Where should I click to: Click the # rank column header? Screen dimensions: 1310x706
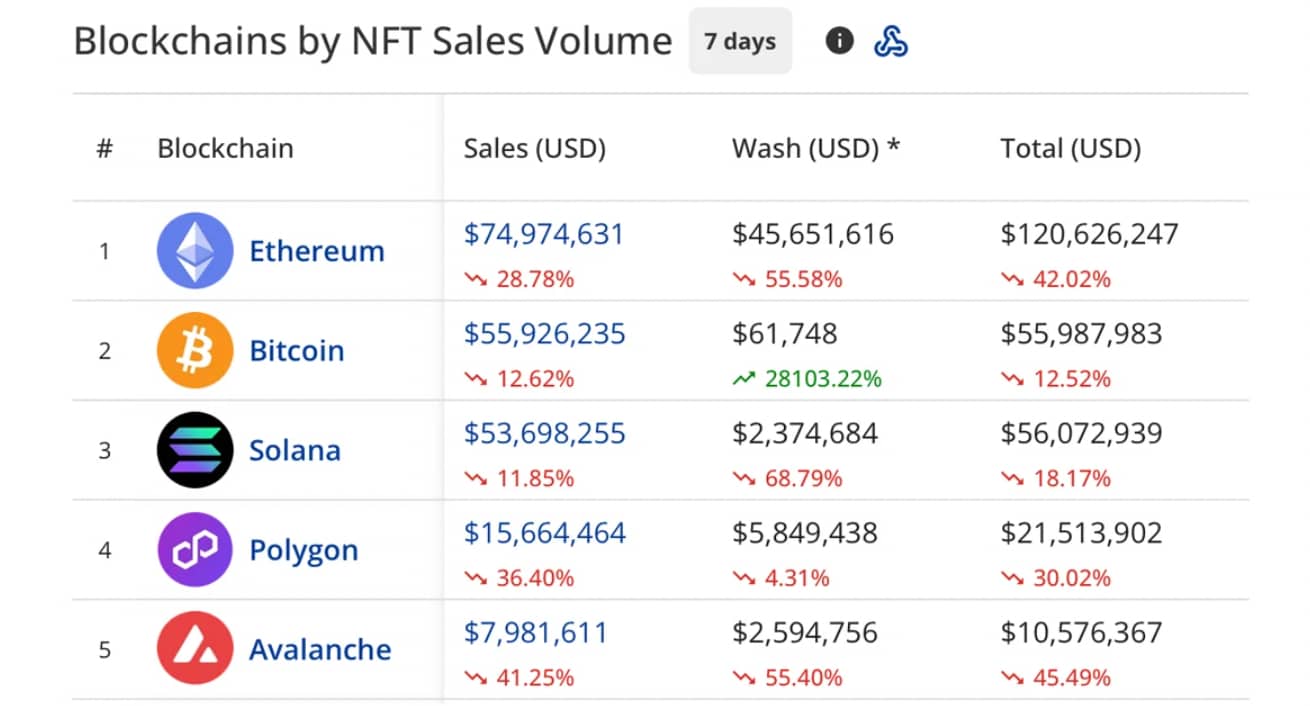(x=104, y=149)
